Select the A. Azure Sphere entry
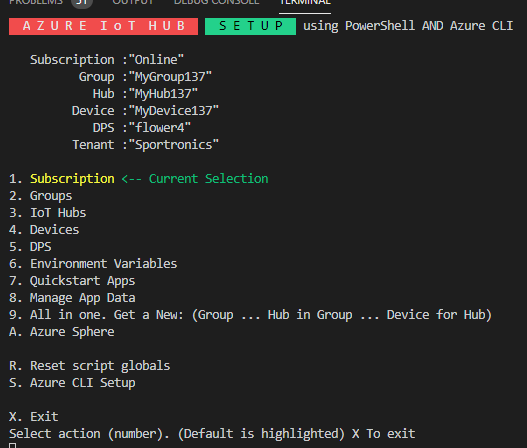 [62, 332]
